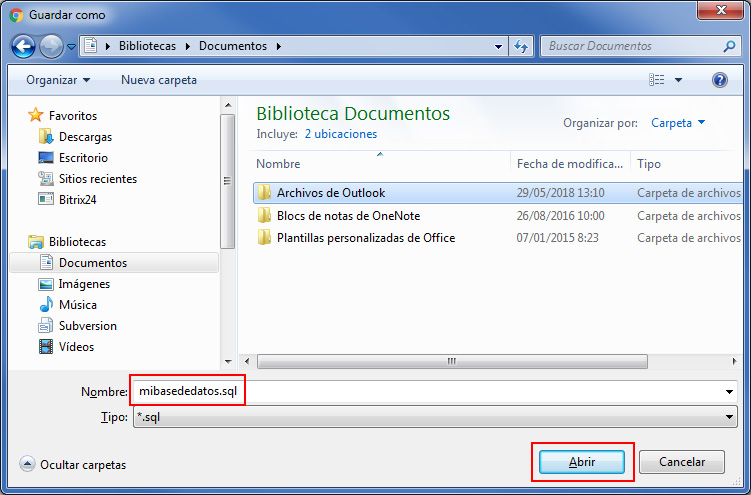Click the Cancelar button
This screenshot has width=751, height=495.
click(x=682, y=462)
